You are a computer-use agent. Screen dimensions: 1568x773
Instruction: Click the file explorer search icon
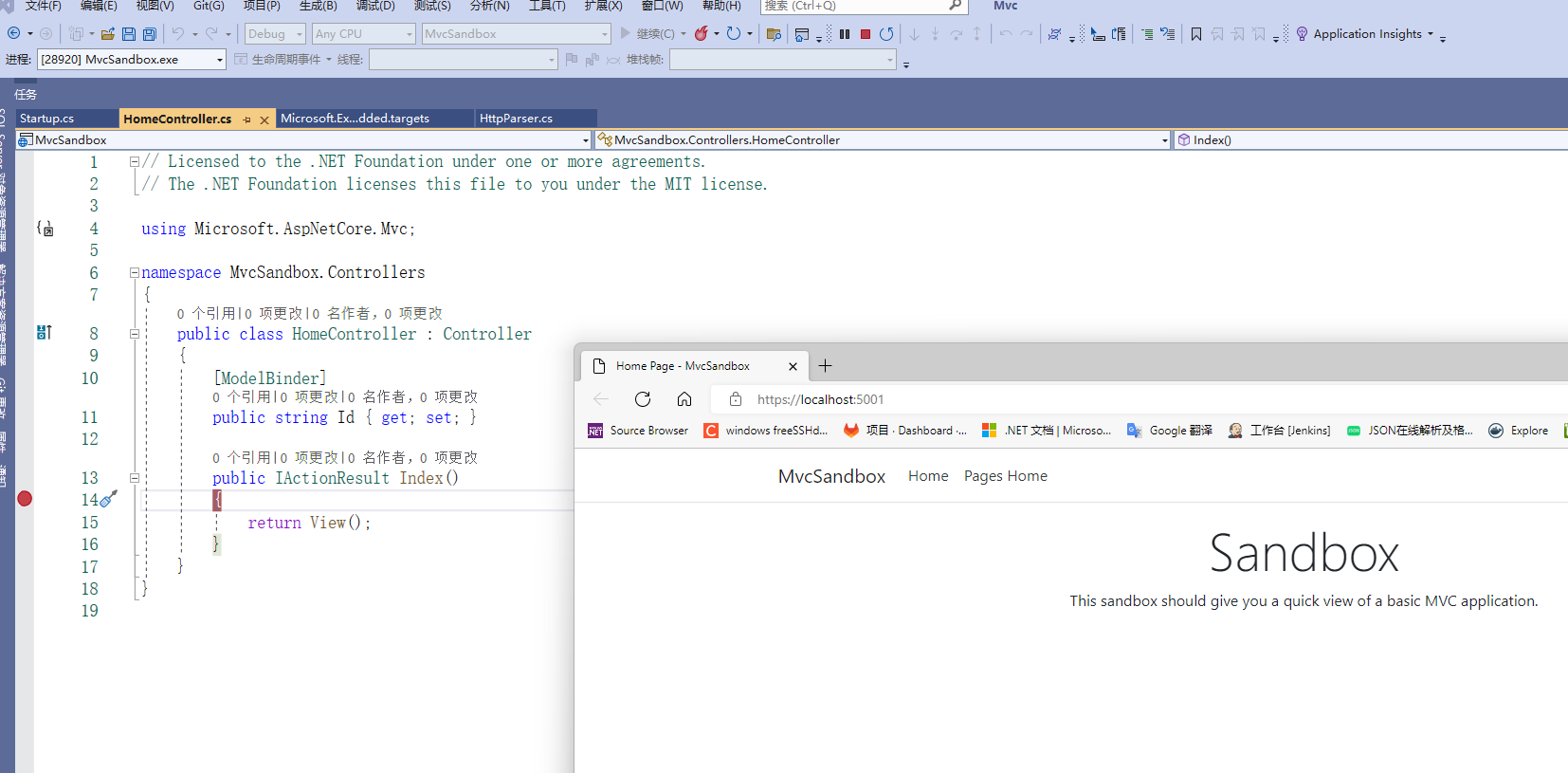click(x=774, y=34)
